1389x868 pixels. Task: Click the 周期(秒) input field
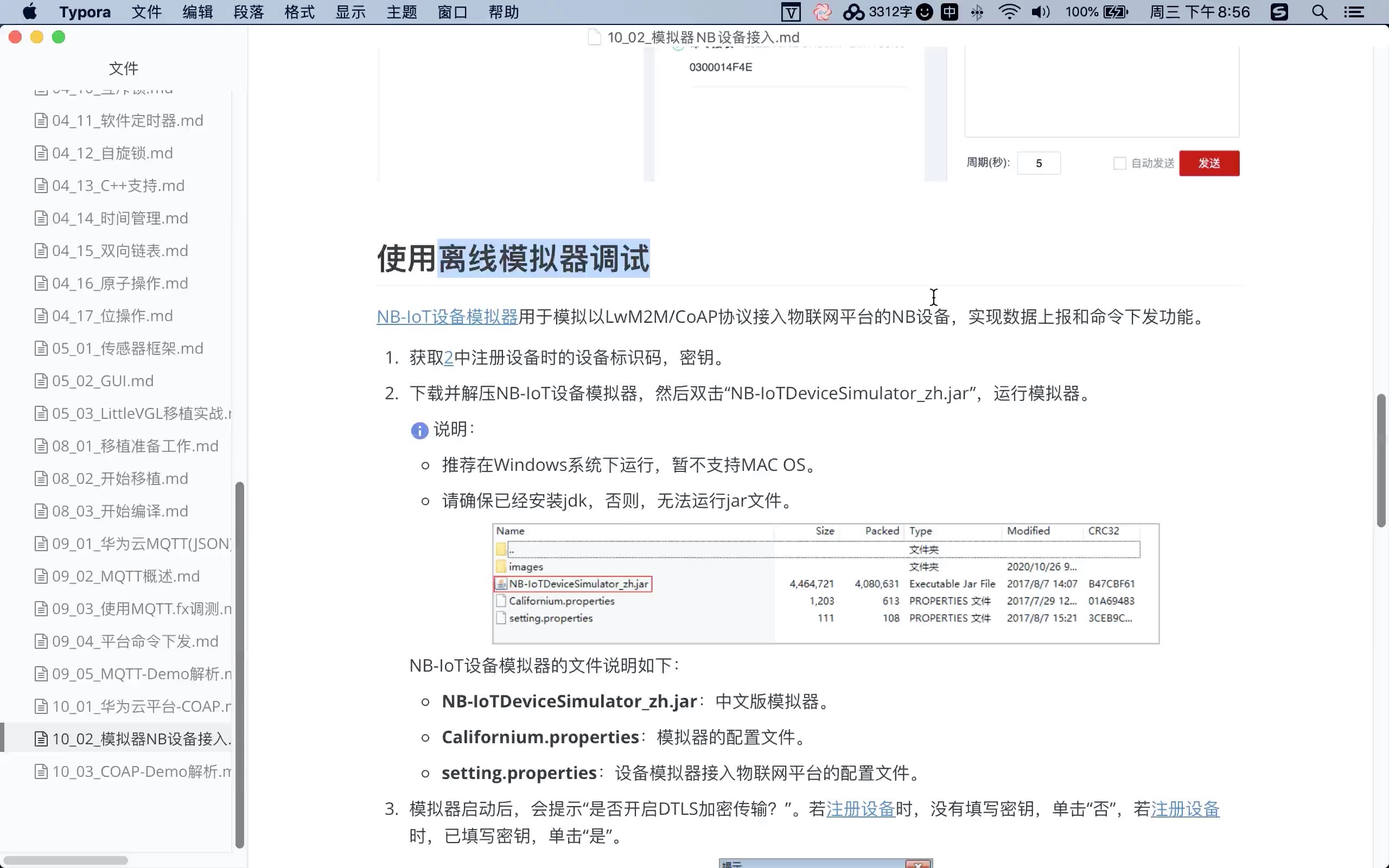pyautogui.click(x=1038, y=164)
